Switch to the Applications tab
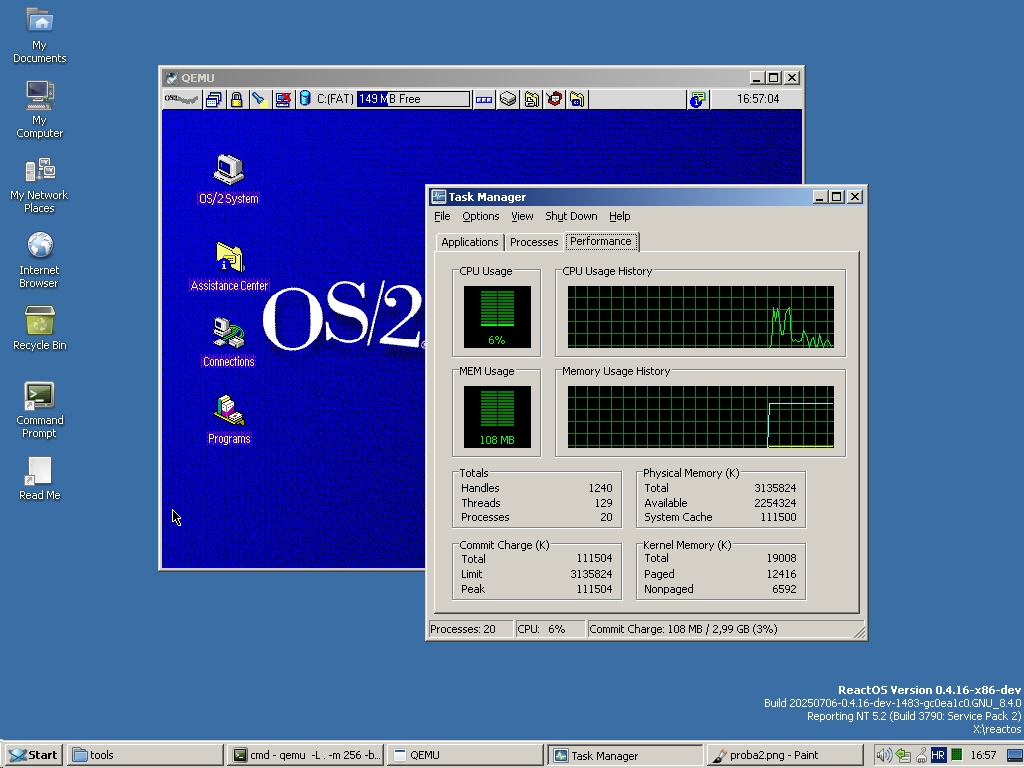The width and height of the screenshot is (1024, 768). [x=469, y=241]
